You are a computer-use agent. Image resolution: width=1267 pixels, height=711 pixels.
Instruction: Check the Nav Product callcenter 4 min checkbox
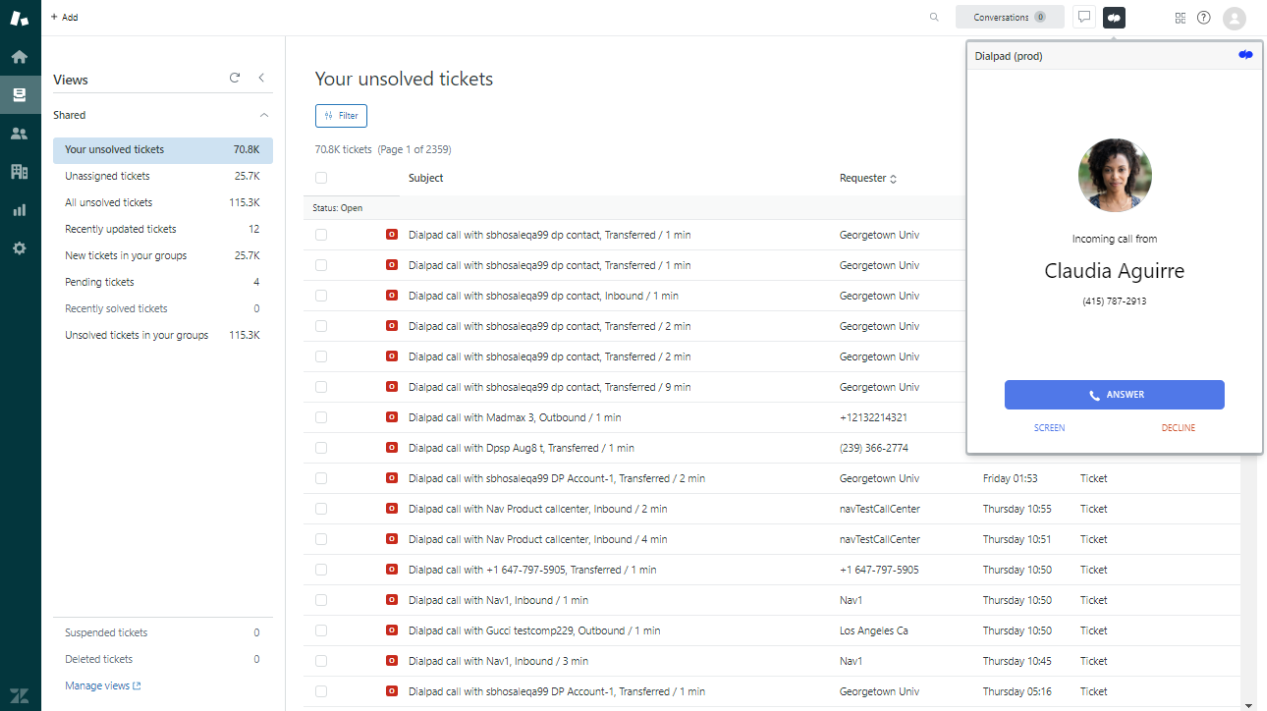321,539
